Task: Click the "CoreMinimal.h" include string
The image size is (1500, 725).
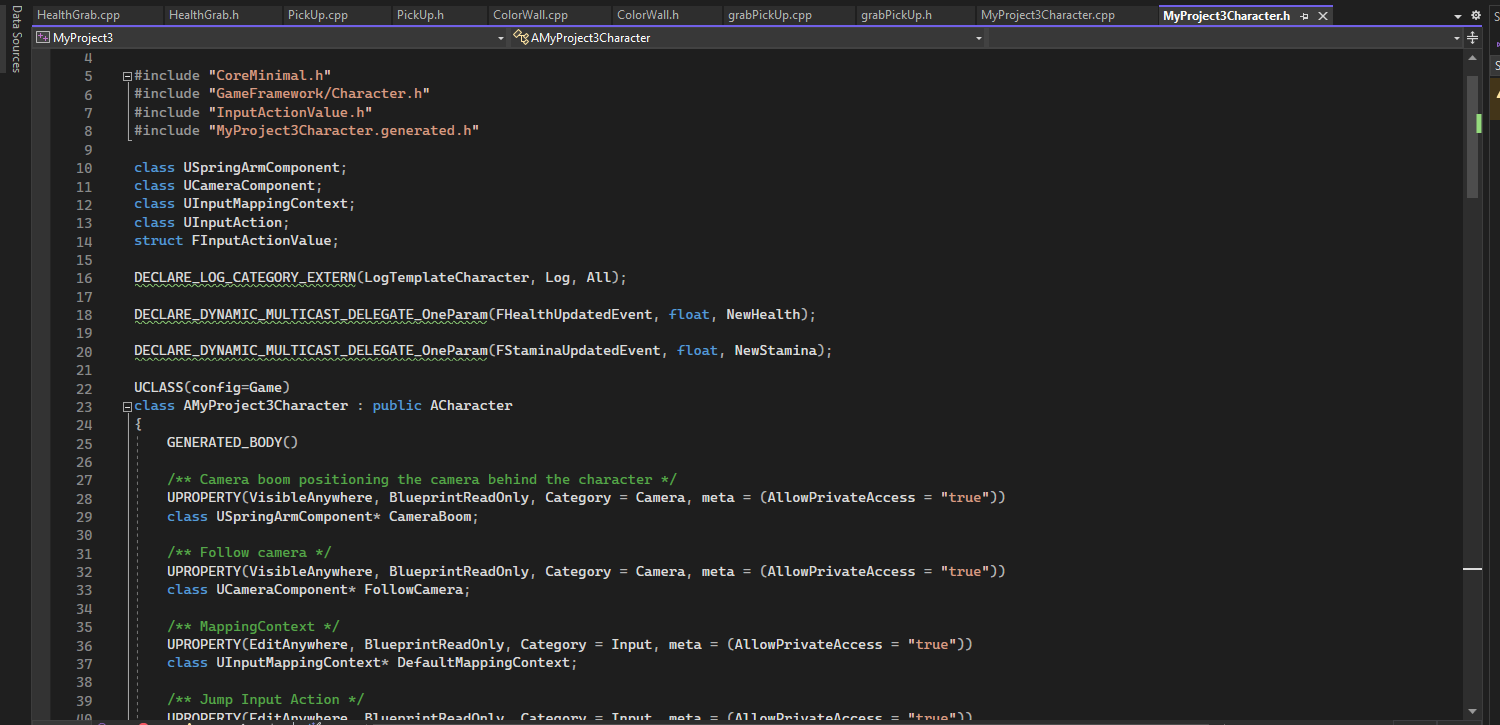Action: (270, 76)
